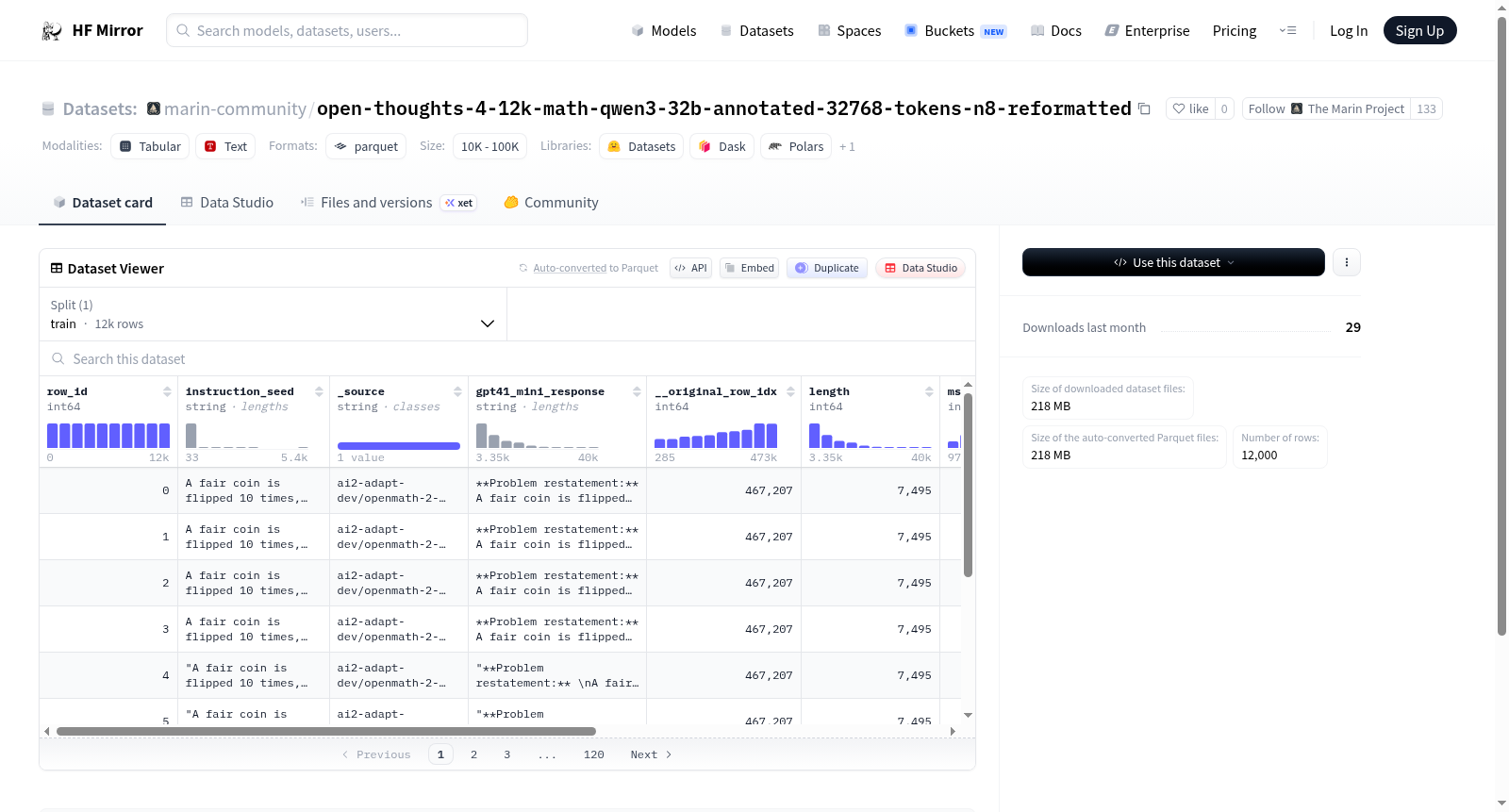Sort the __original_row_idx column
Screen dimensions: 1509x812
pos(790,391)
